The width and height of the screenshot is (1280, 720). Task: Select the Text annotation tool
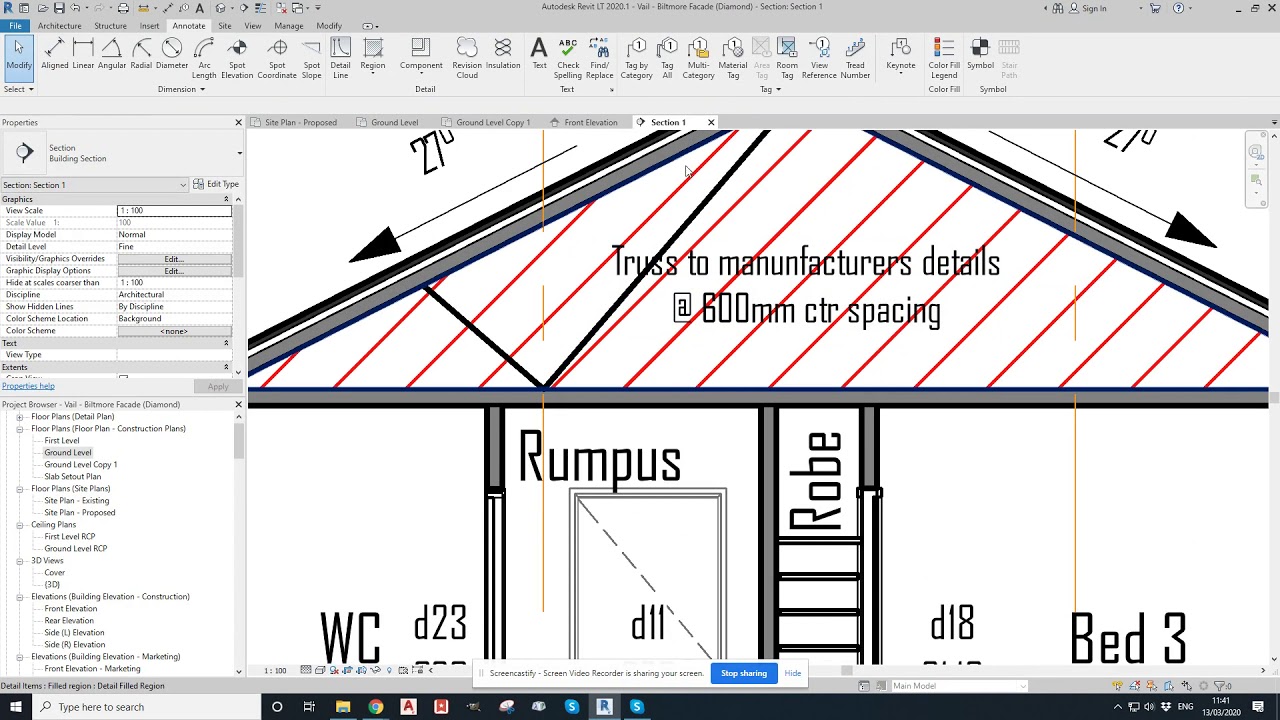click(x=539, y=55)
